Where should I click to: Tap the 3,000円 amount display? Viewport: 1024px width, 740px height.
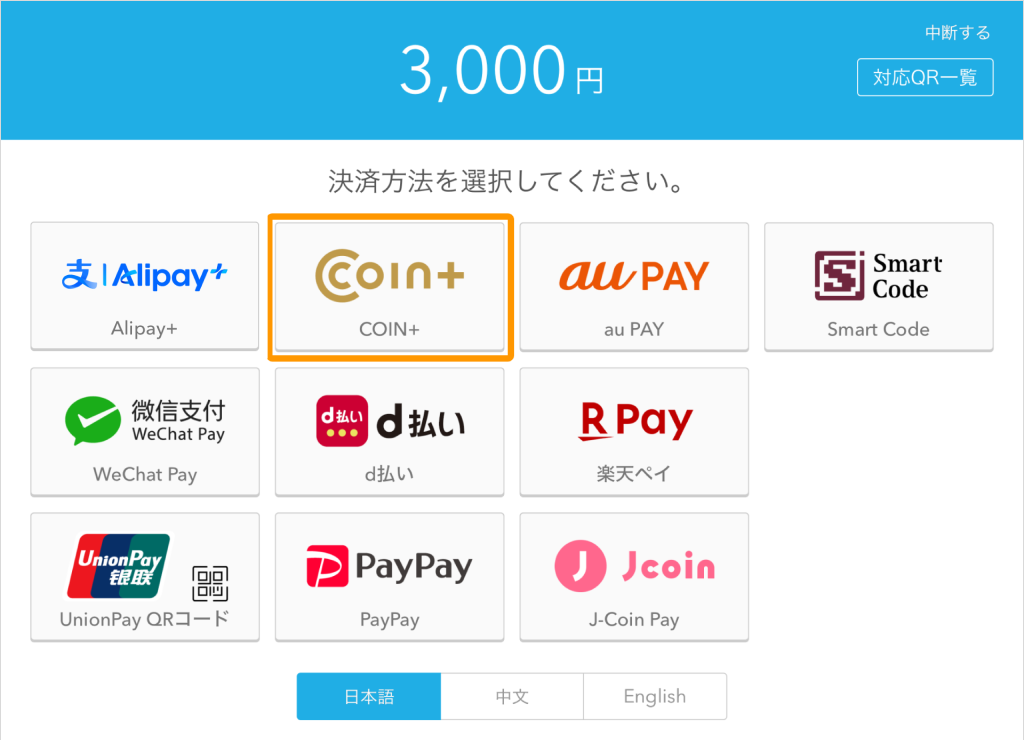(x=502, y=72)
